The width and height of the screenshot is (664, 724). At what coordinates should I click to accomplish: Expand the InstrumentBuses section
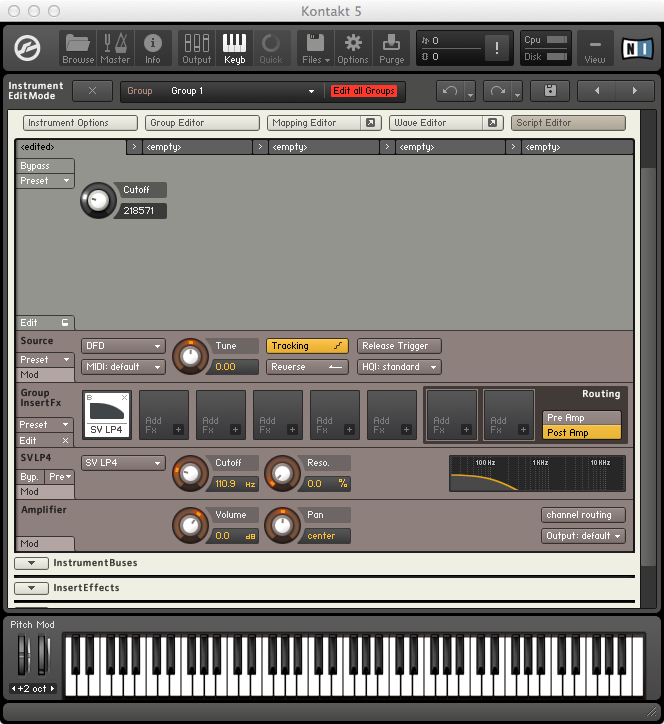pyautogui.click(x=31, y=563)
